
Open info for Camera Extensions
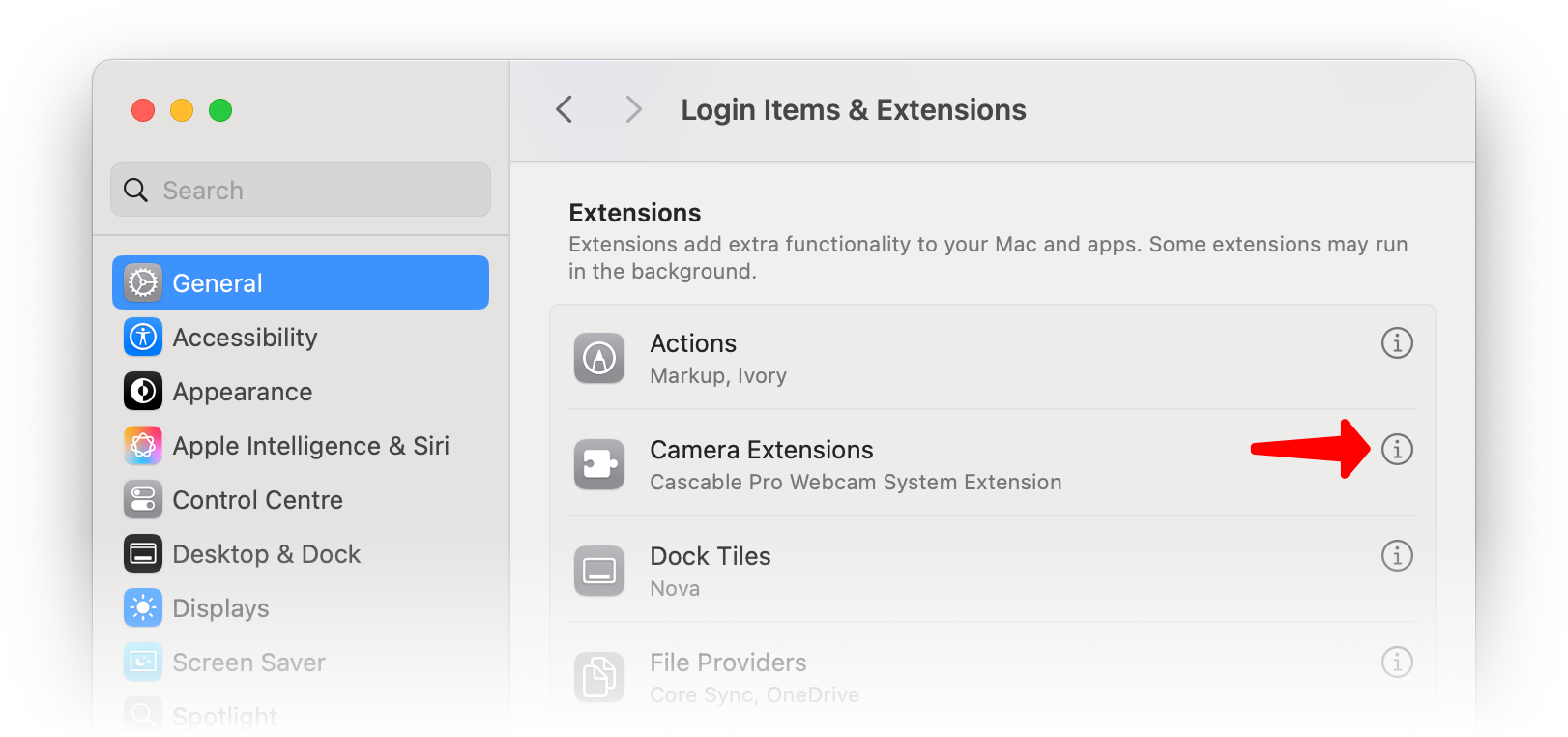(1396, 449)
